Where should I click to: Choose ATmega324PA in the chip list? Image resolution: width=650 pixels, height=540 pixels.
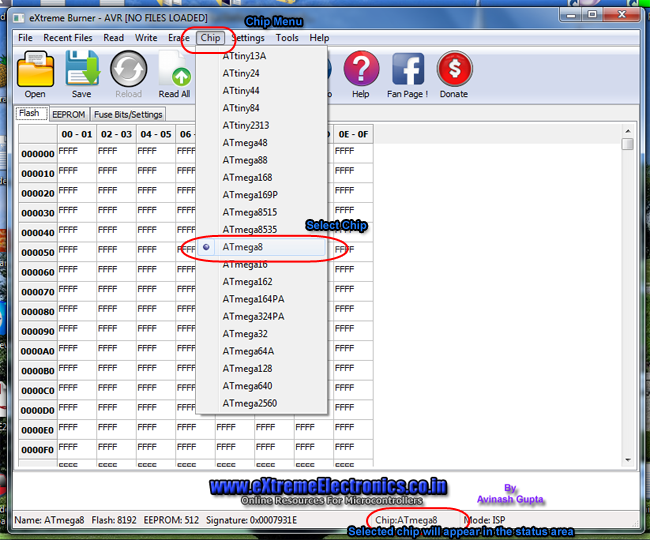[261, 317]
